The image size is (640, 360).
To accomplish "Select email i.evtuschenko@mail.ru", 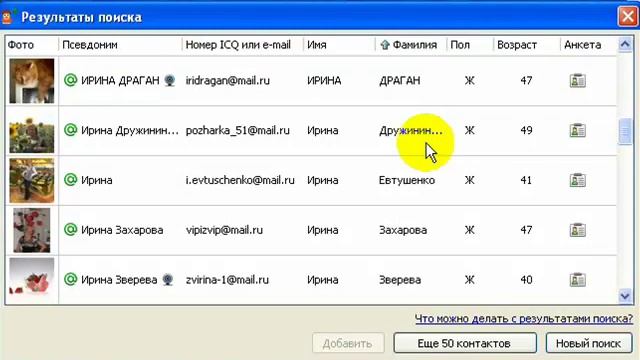I will [240, 180].
